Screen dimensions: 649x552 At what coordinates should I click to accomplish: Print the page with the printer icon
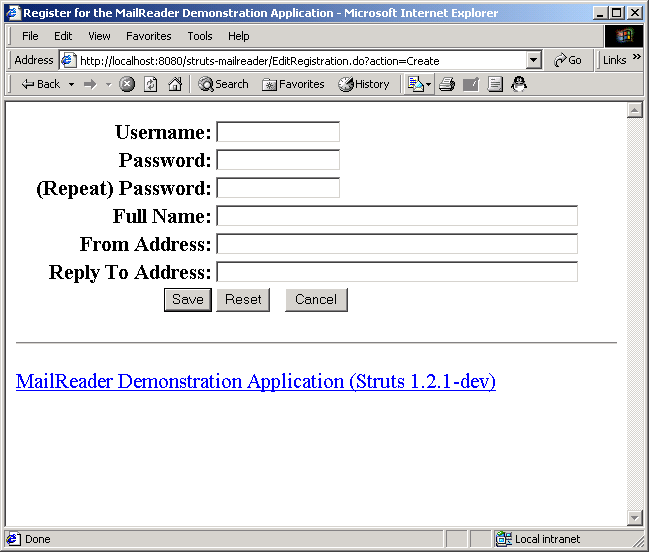447,84
